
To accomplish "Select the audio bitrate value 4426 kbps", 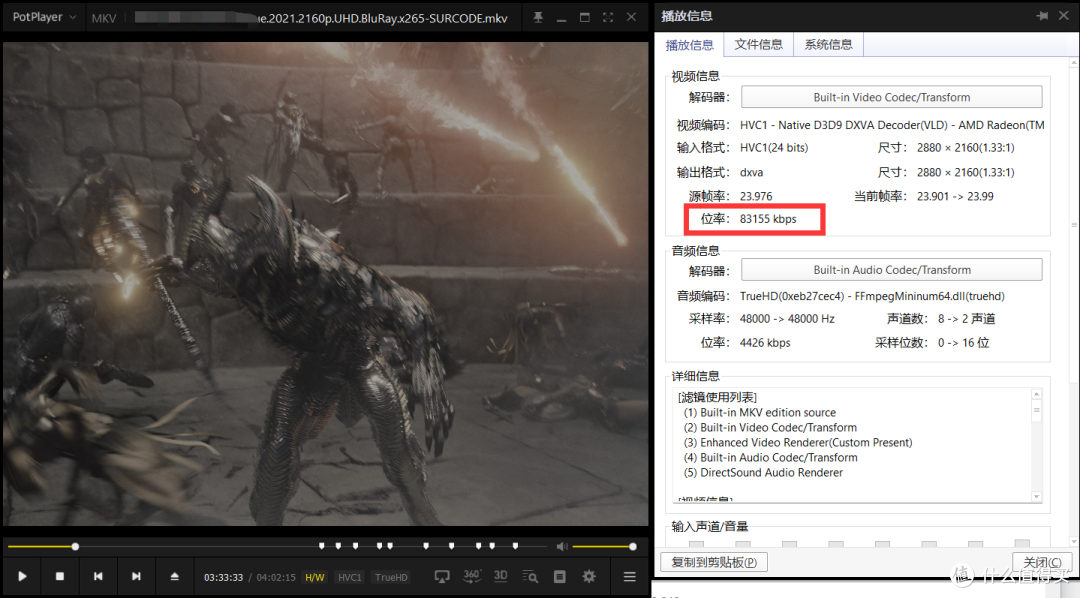I will 765,342.
